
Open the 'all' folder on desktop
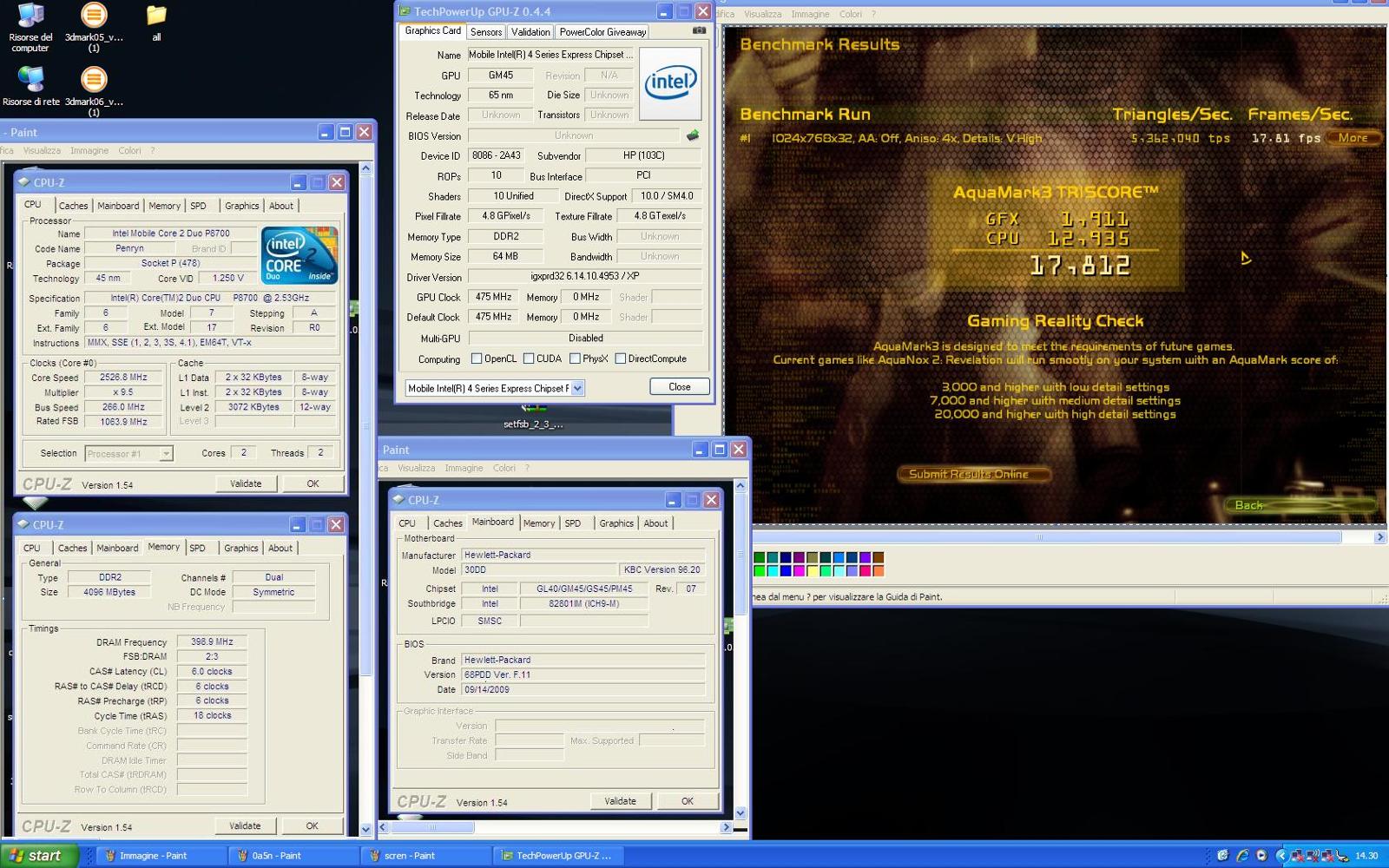pyautogui.click(x=156, y=23)
